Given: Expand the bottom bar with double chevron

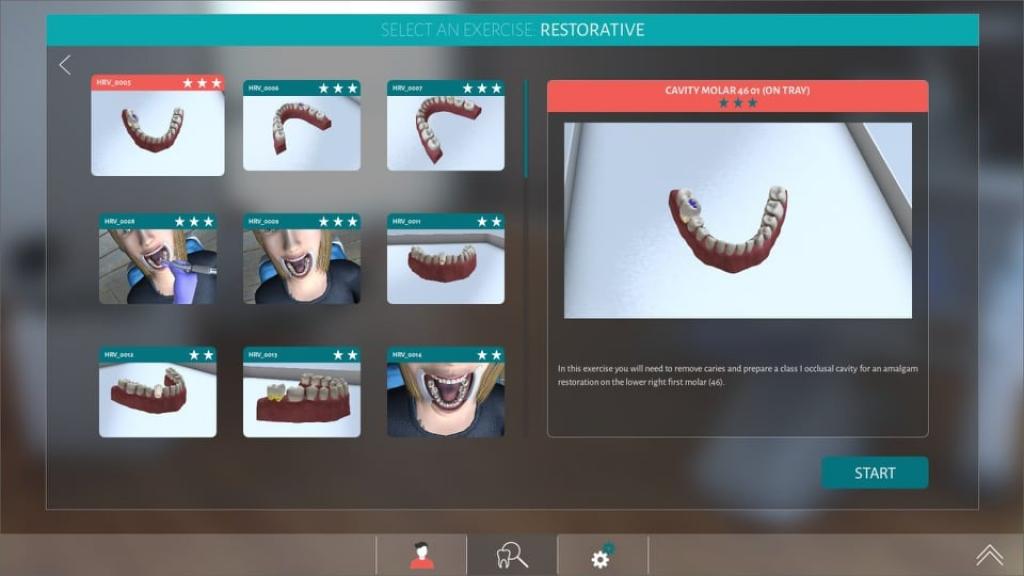Looking at the screenshot, I should 989,555.
